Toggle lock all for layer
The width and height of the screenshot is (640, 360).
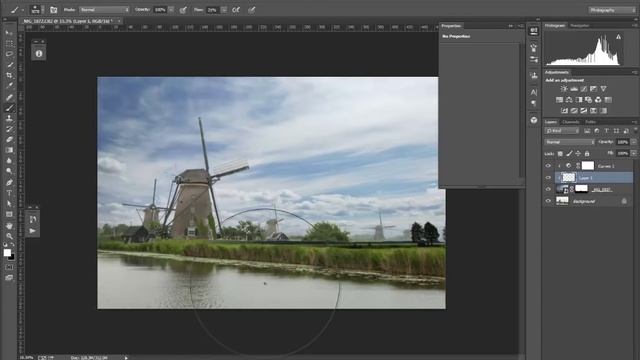point(587,153)
